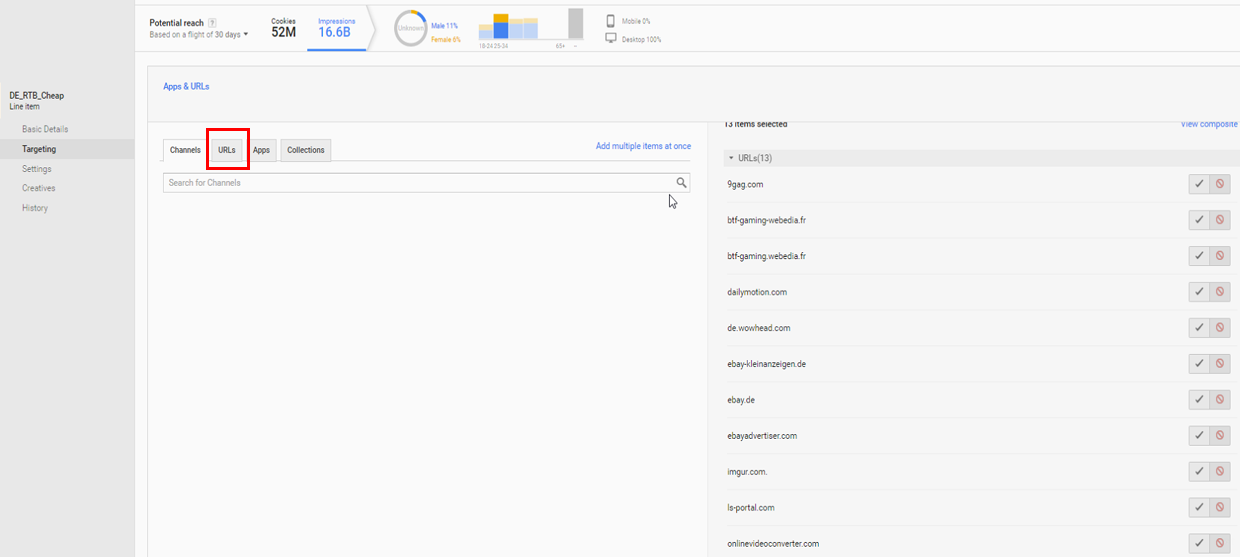1240x557 pixels.
Task: Open History in sidebar
Action: click(35, 208)
